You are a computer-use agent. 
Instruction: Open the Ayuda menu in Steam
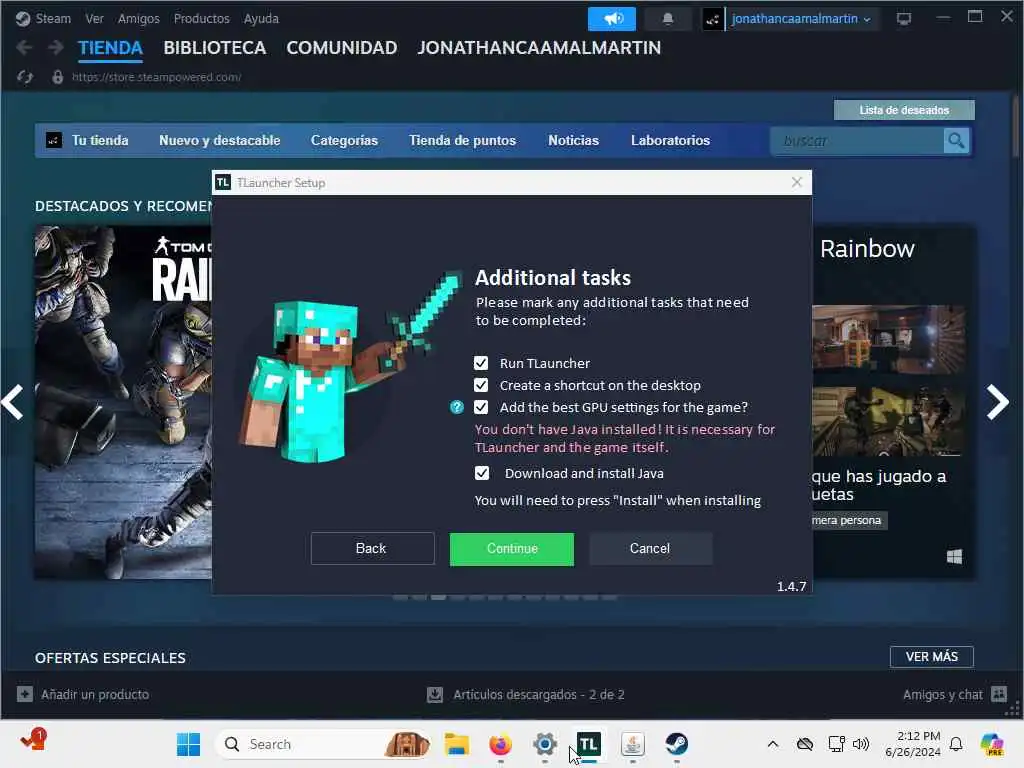coord(261,18)
